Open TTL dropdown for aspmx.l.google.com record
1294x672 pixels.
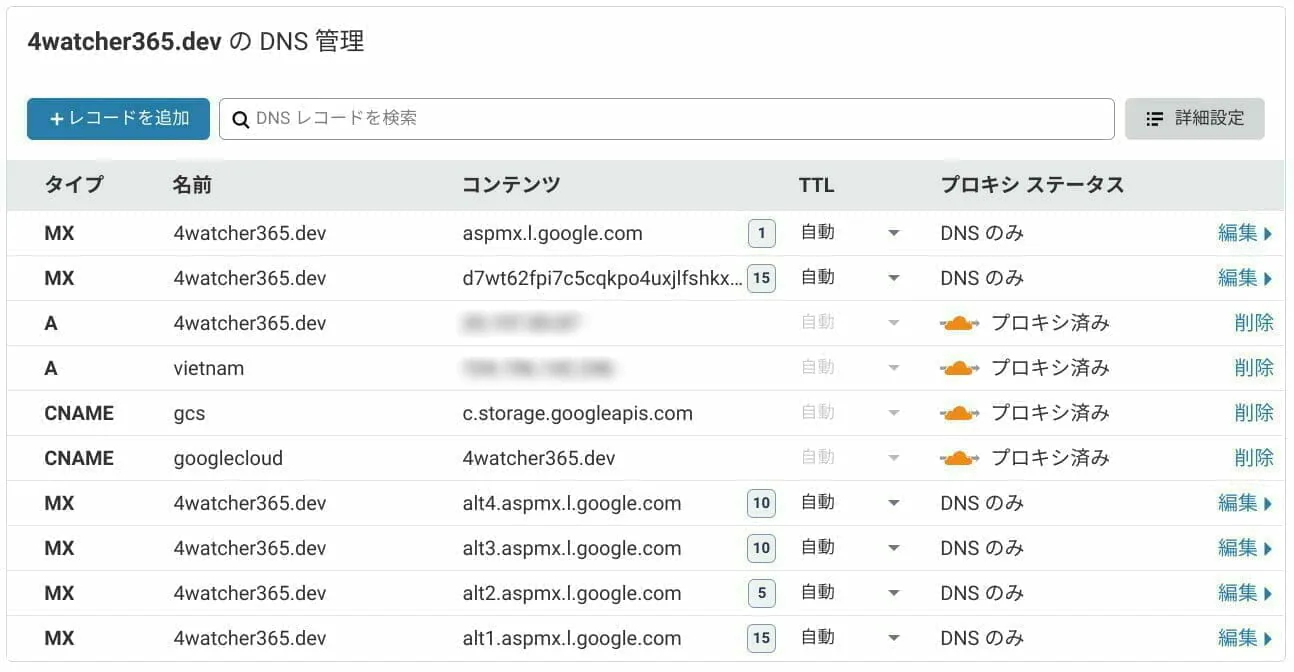coord(893,233)
